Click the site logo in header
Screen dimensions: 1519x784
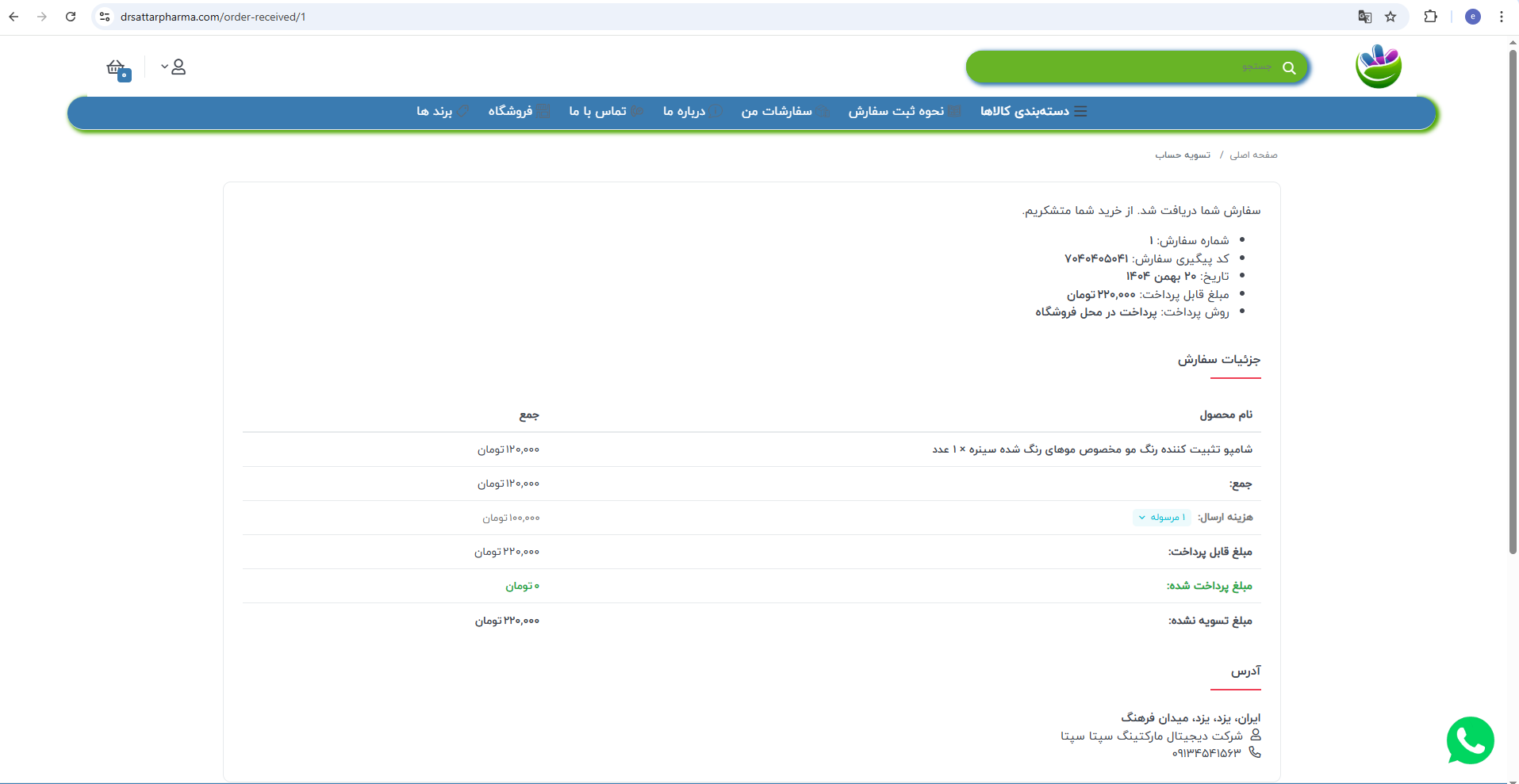pos(1379,66)
